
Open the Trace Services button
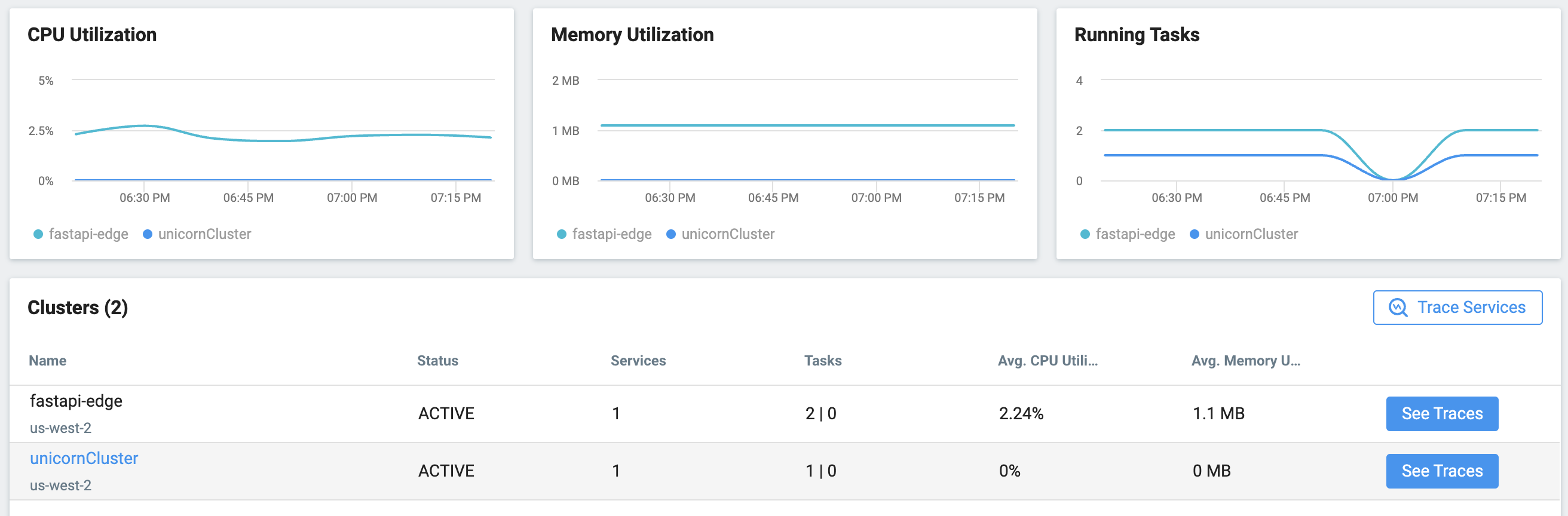(x=1457, y=308)
